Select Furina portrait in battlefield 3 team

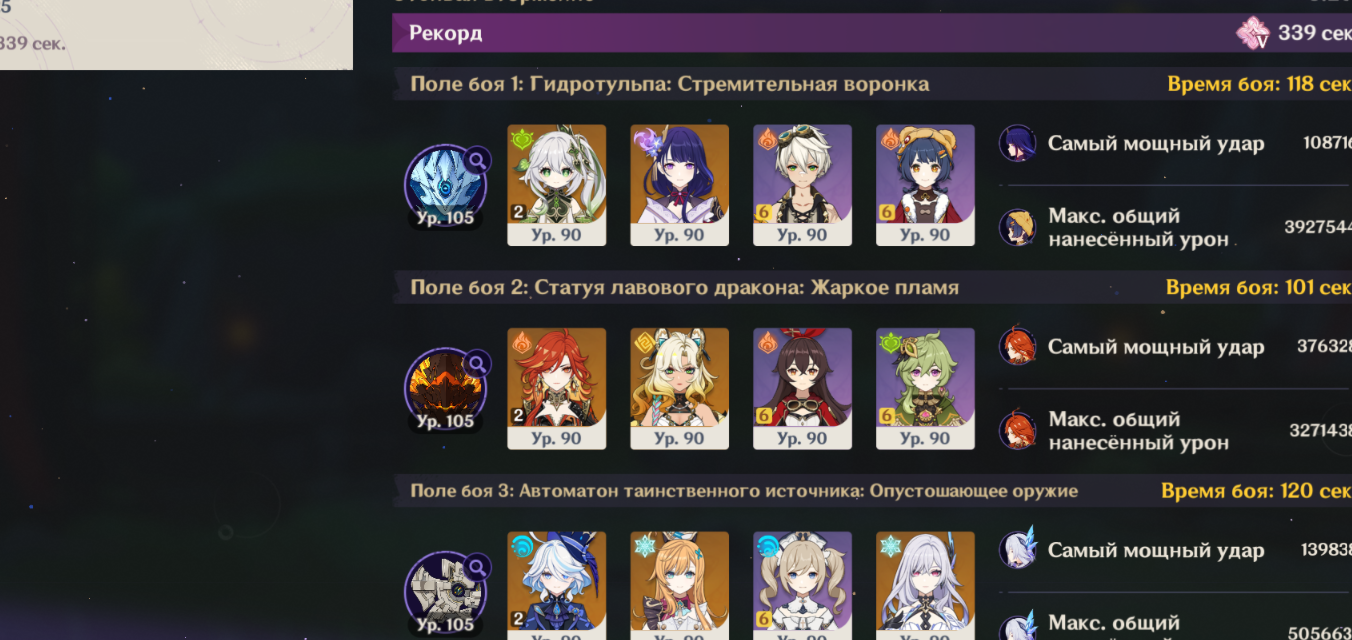point(557,586)
